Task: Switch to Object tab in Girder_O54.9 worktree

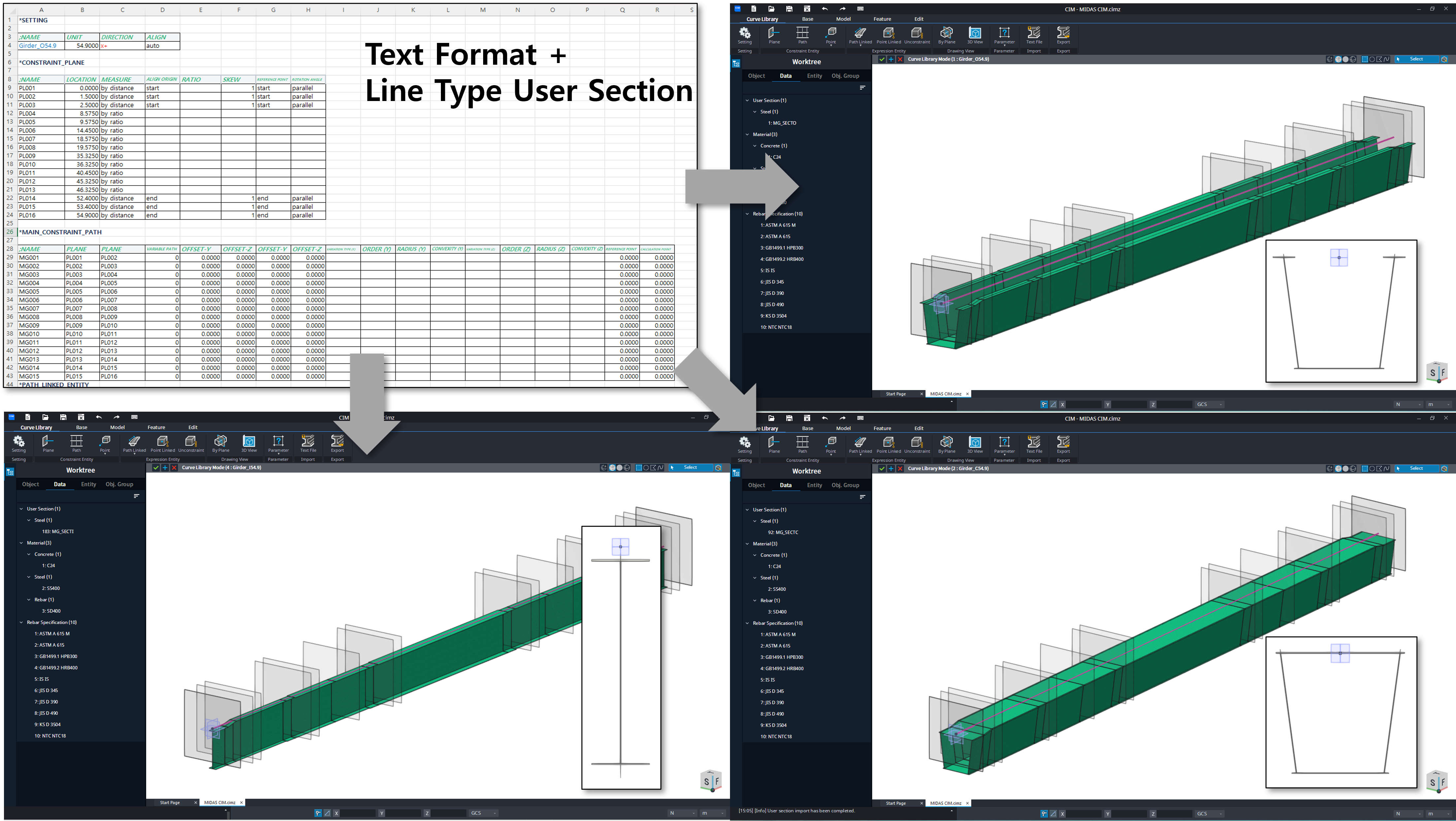Action: [x=756, y=76]
